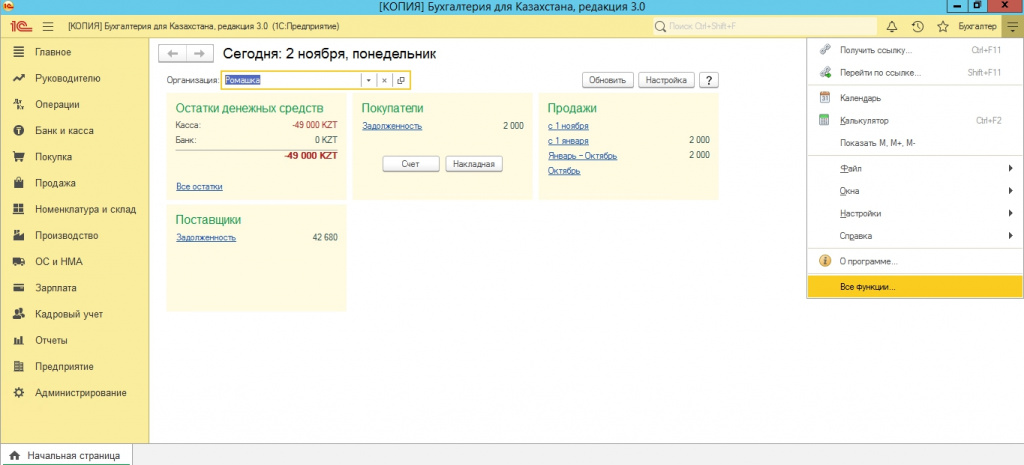Click the Администрирование gear icon

[19, 393]
